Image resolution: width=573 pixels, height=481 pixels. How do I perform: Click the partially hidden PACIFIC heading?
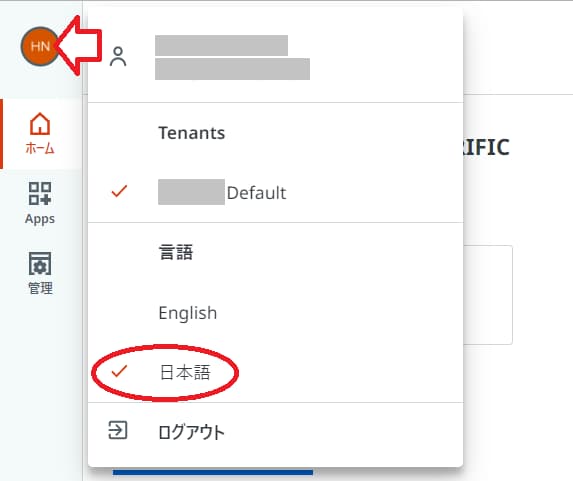pos(486,147)
